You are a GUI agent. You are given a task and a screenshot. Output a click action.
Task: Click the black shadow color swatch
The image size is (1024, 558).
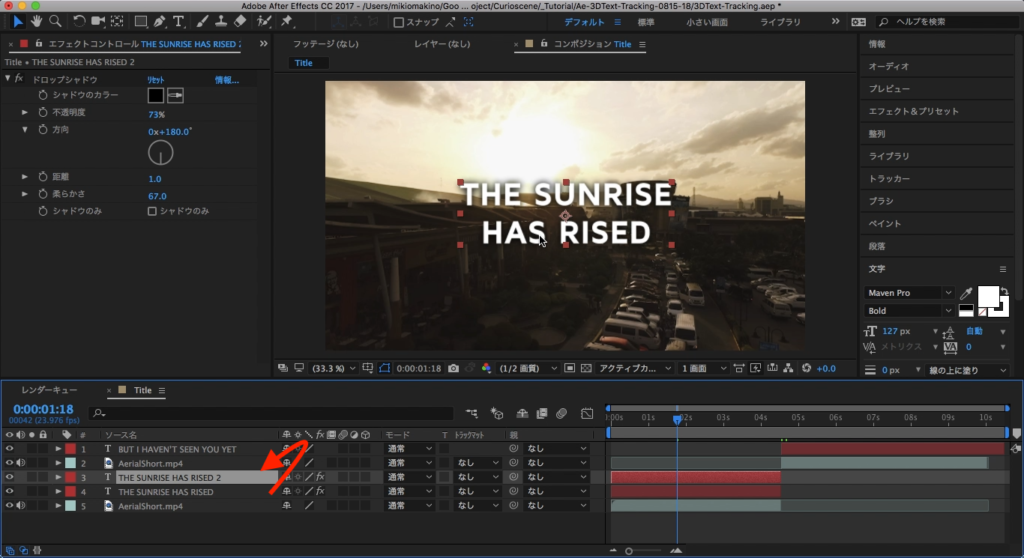tap(155, 95)
